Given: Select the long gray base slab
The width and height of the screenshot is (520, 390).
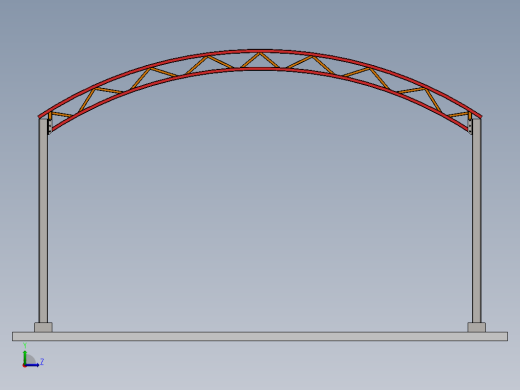Looking at the screenshot, I should tap(260, 336).
